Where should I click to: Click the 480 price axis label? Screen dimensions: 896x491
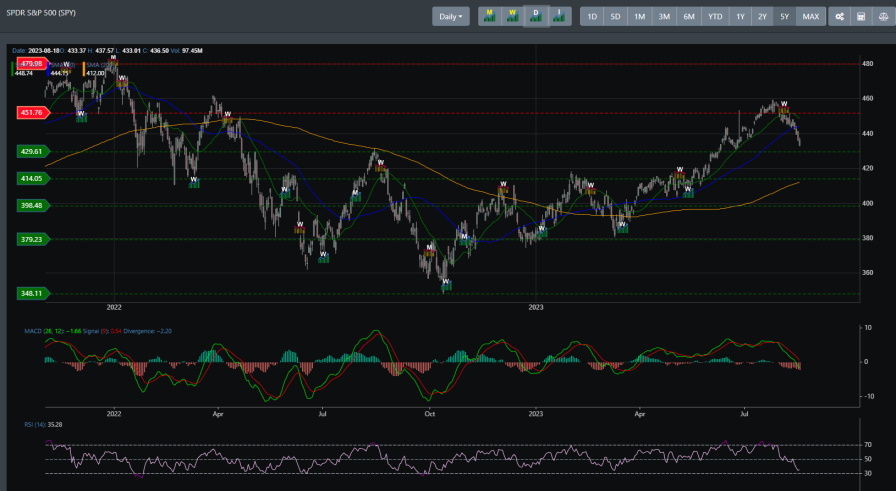click(867, 64)
